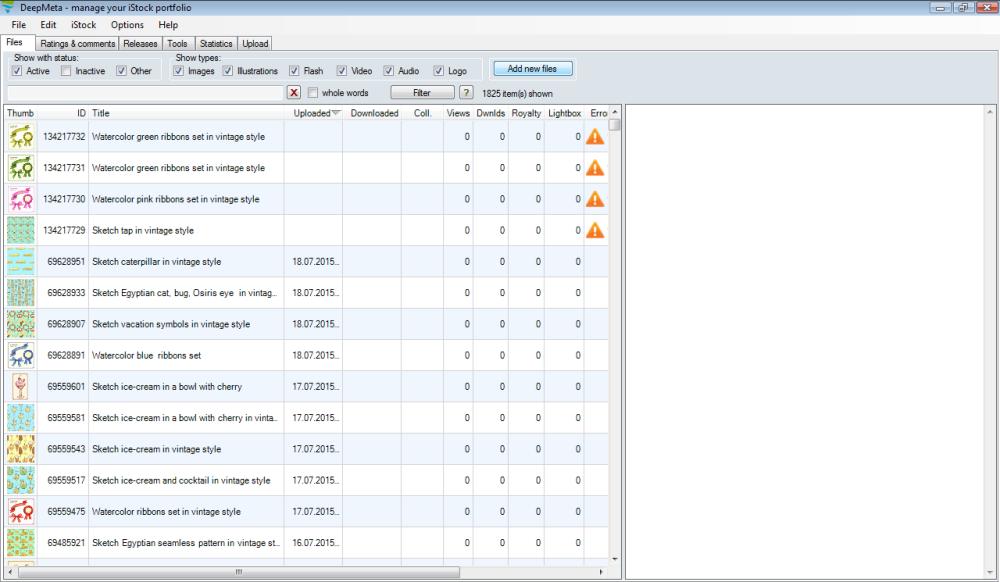The height and width of the screenshot is (582, 1000).
Task: Enable the Inactive status checkbox
Action: pos(66,71)
